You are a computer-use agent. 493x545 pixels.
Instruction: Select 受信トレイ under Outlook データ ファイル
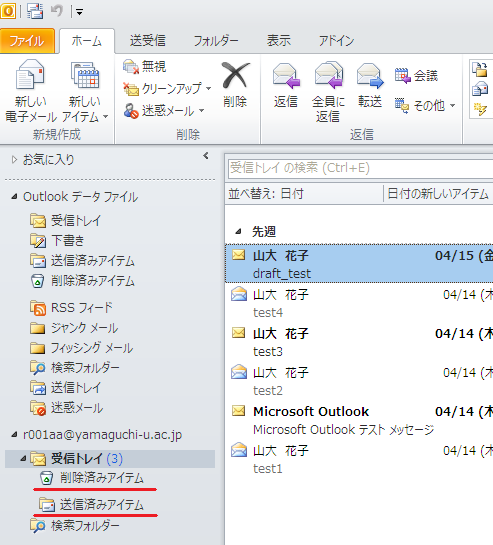pyautogui.click(x=66, y=221)
